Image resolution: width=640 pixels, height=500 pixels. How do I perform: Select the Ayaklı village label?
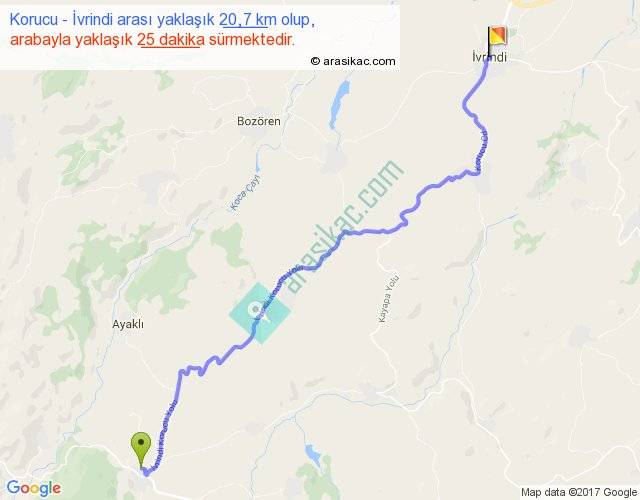coord(128,324)
